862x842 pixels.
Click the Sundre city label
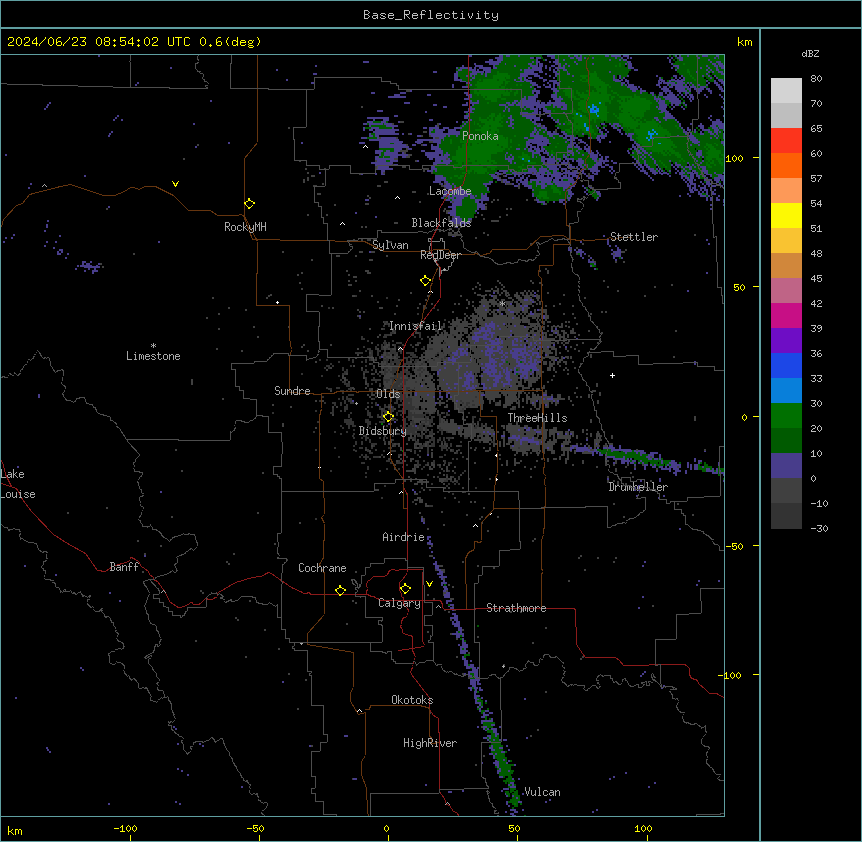coord(292,391)
